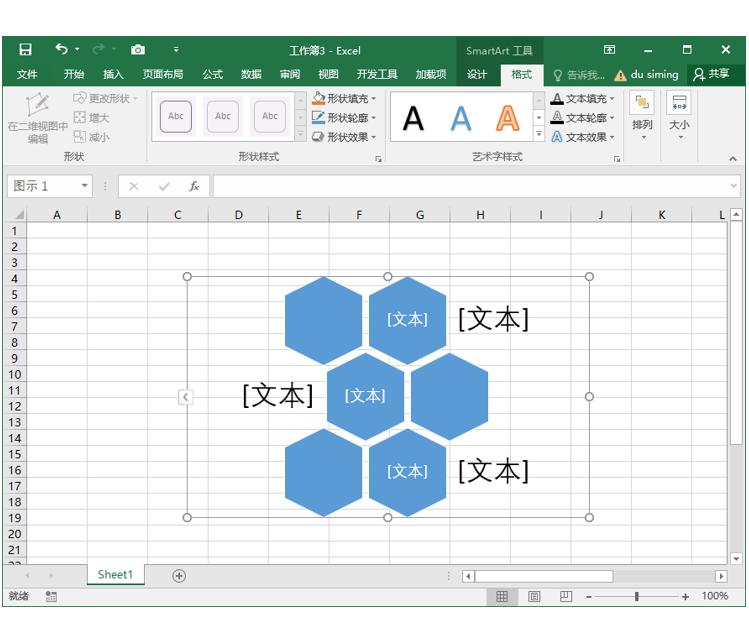Click the confirm checkmark formula button
The width and height of the screenshot is (749, 639).
[164, 186]
